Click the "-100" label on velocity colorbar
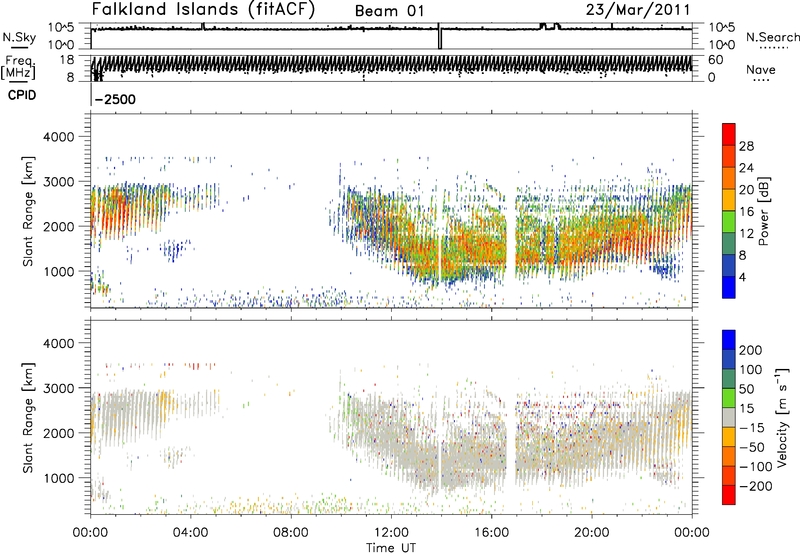Viewport: 800px width, 554px height. click(756, 467)
